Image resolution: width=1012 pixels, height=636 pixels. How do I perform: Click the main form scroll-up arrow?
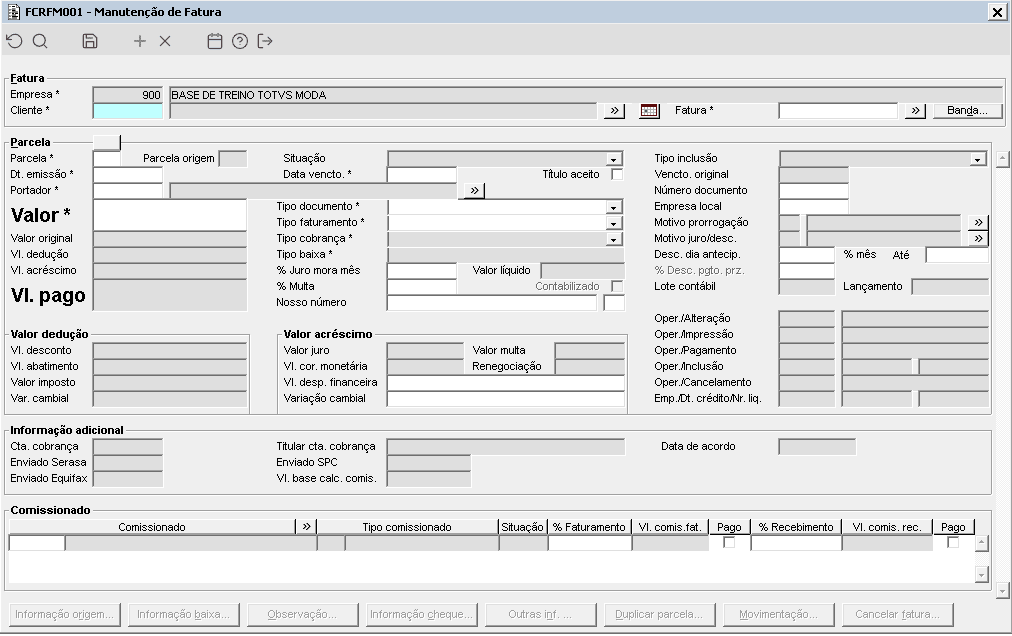click(1002, 158)
